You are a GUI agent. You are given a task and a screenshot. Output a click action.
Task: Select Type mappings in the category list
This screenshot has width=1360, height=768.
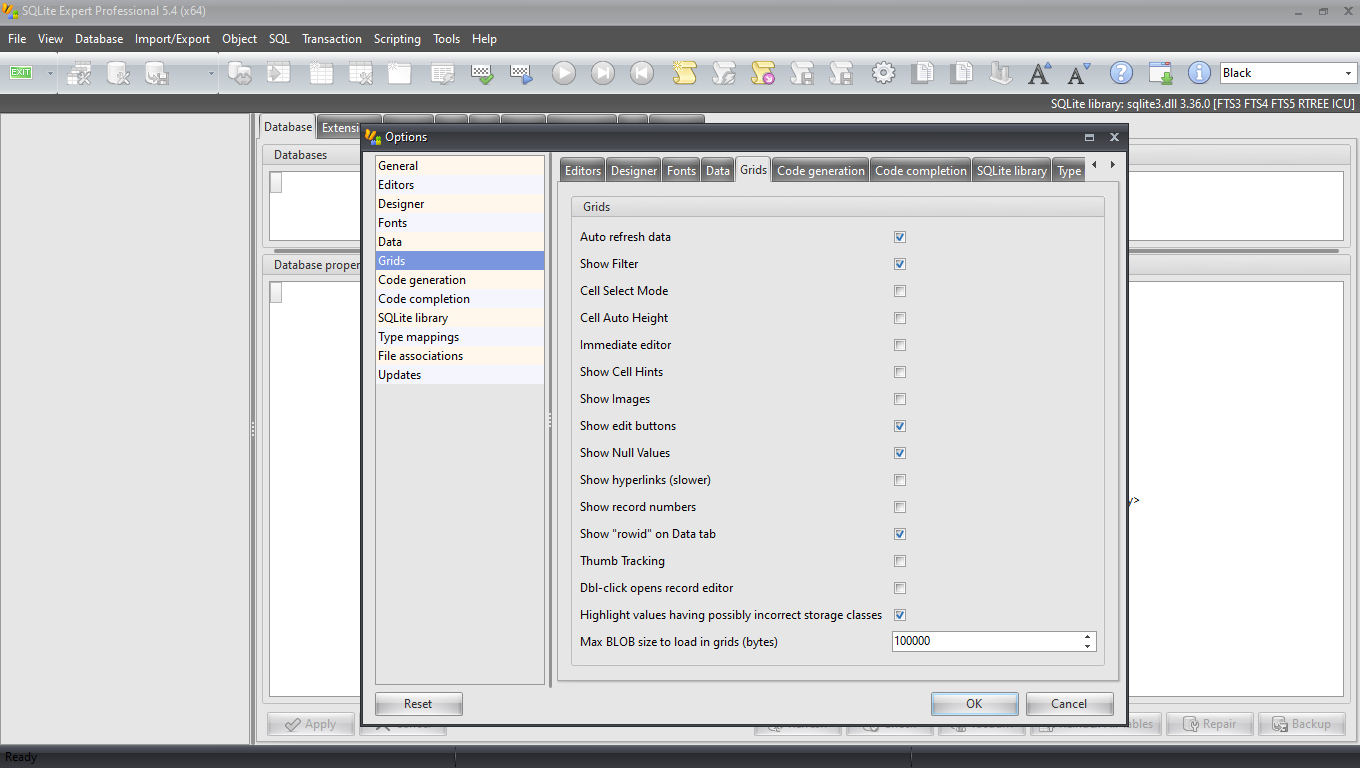pos(460,337)
